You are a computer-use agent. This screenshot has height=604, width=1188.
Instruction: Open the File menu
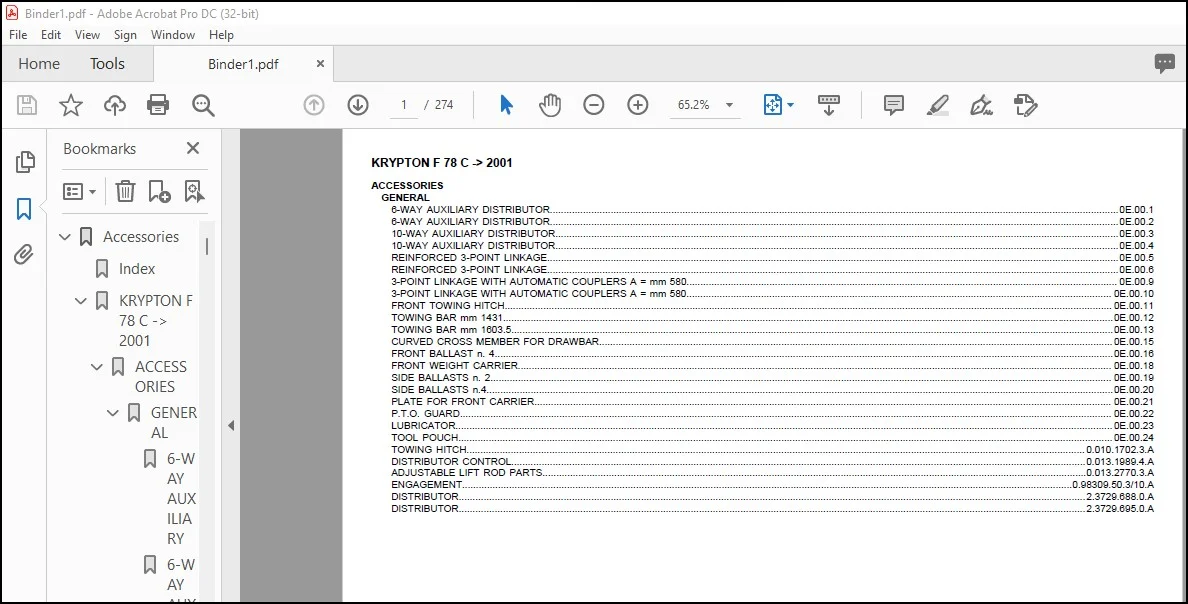(18, 35)
